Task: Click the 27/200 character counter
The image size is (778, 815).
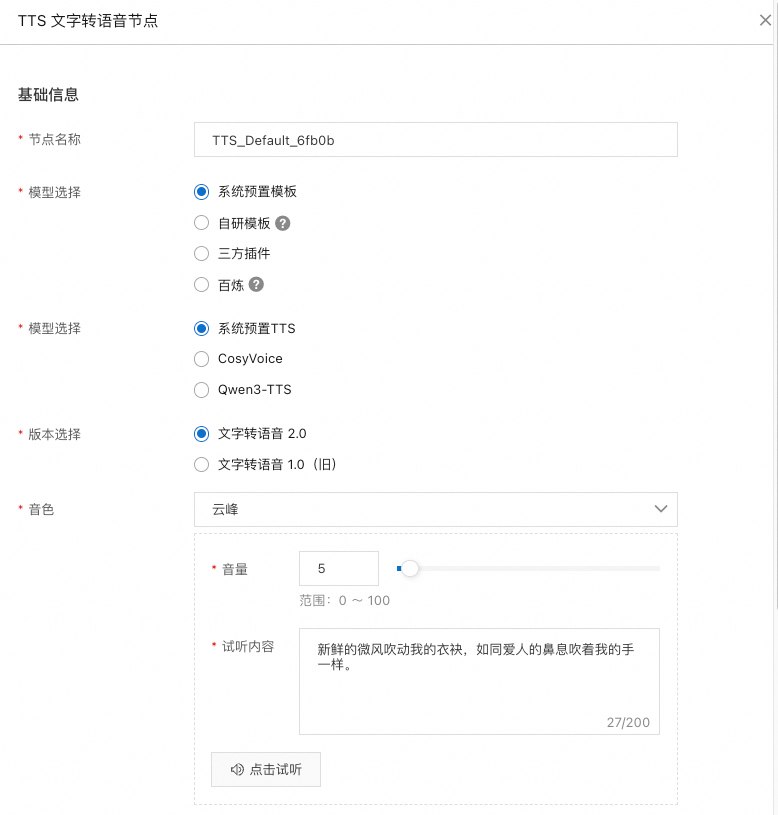Action: point(628,722)
